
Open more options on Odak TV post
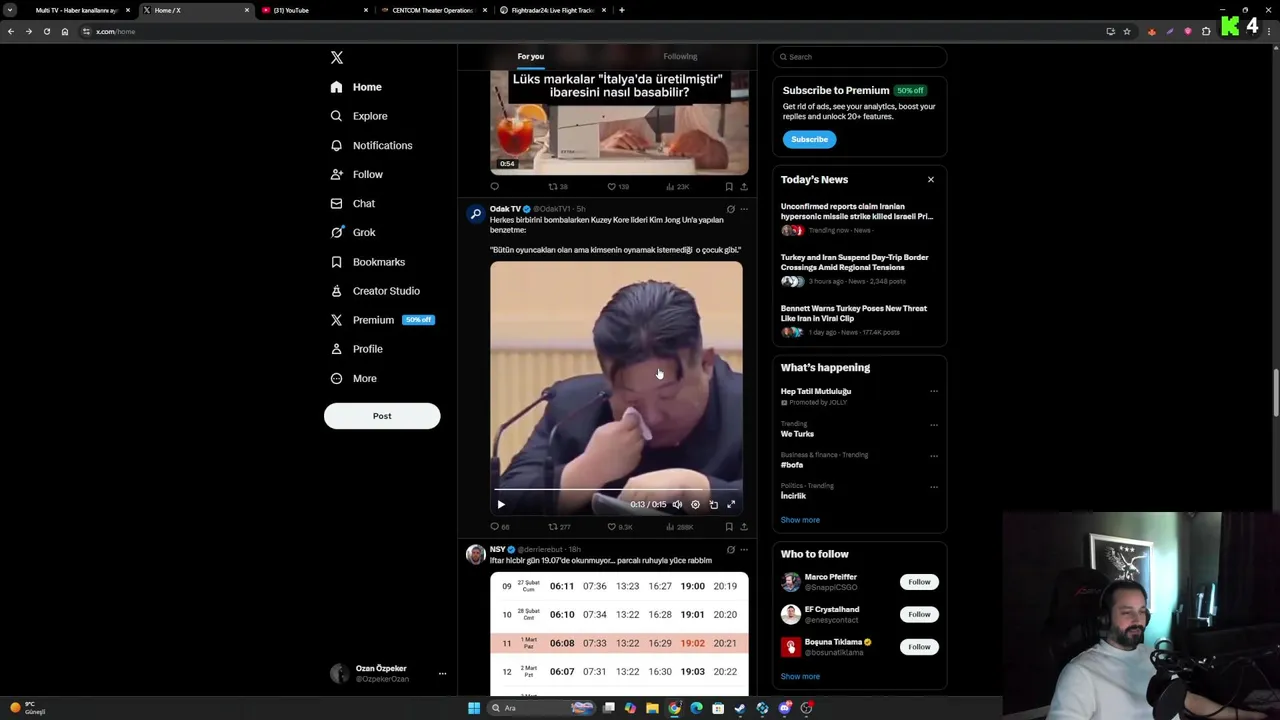pos(744,209)
